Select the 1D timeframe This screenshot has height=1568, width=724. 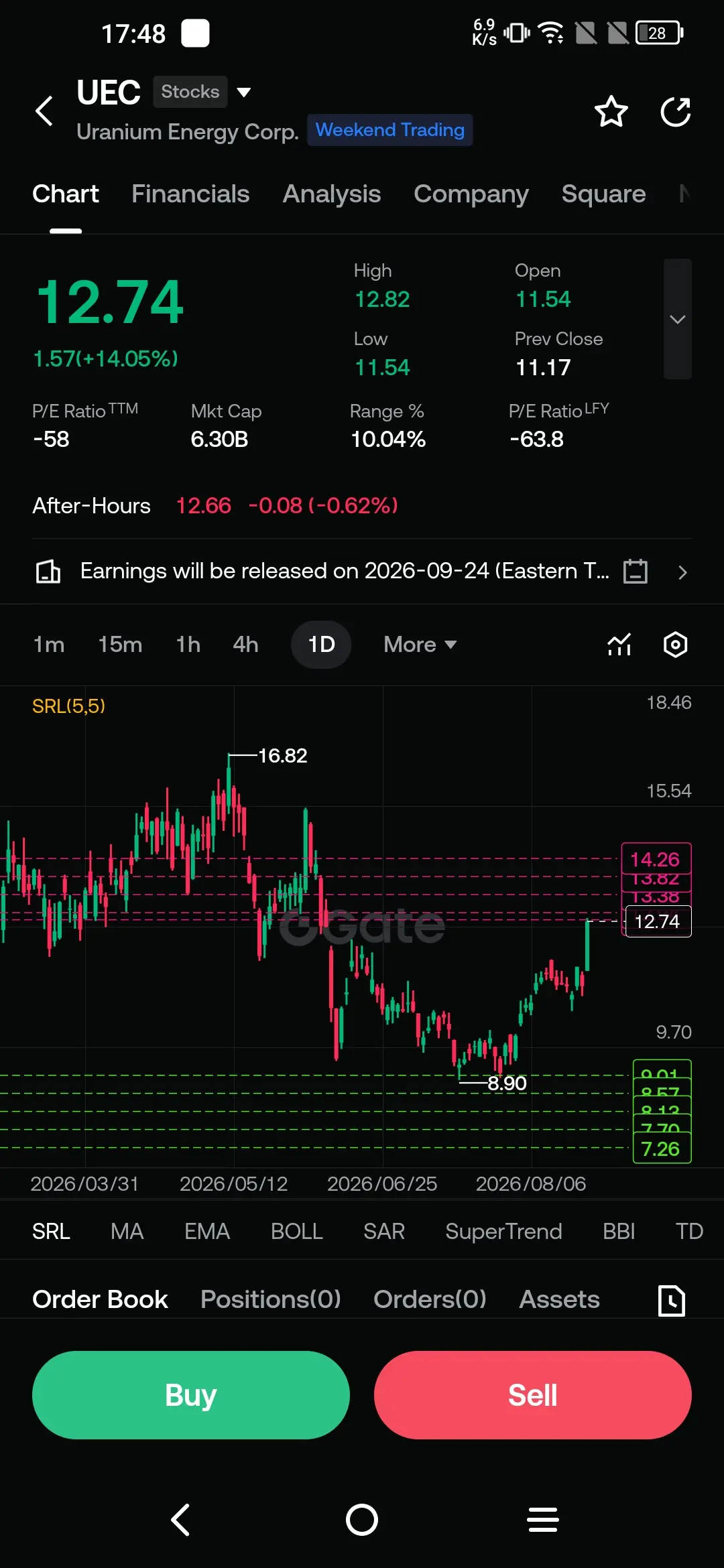[x=321, y=645]
